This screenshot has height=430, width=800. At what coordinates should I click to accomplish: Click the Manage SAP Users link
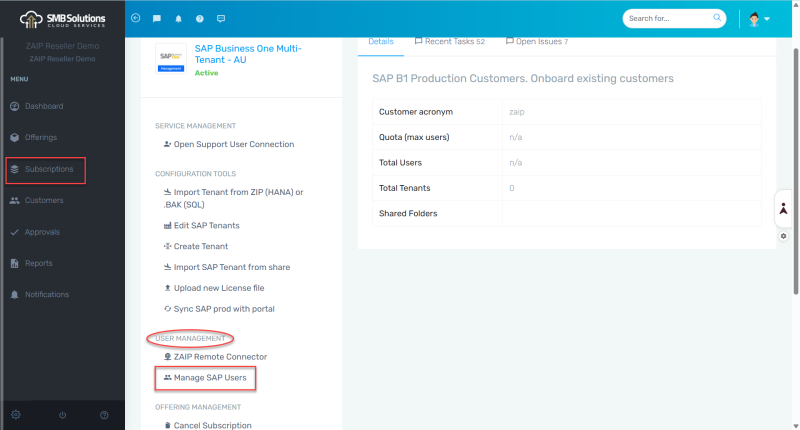tap(210, 378)
